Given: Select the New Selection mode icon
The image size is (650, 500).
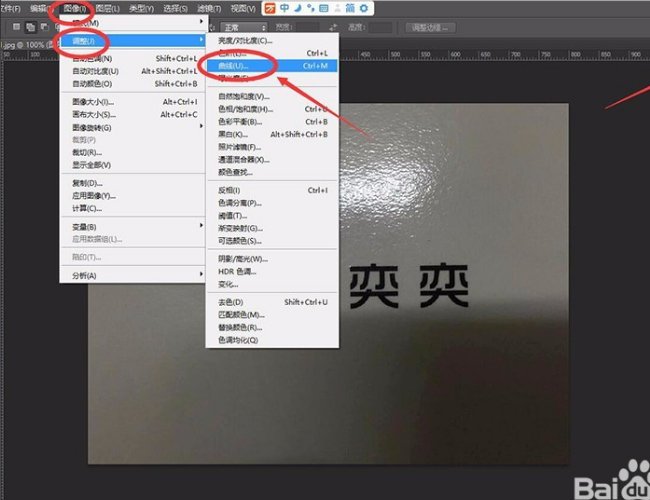Looking at the screenshot, I should click(16, 27).
